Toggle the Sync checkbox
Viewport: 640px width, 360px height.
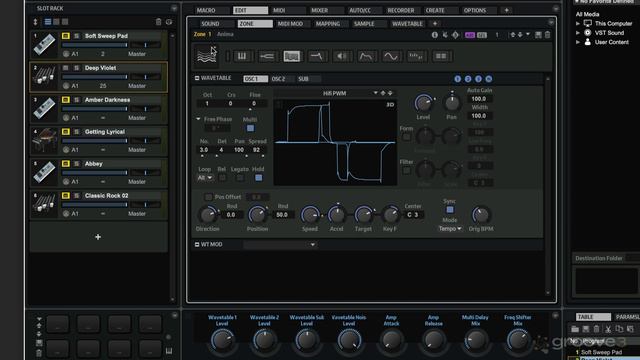click(449, 209)
